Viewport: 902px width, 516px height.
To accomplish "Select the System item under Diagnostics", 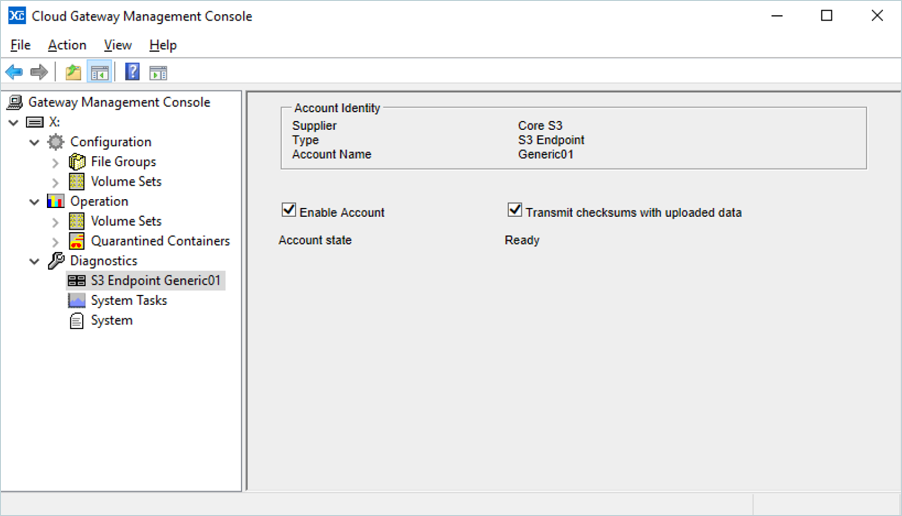I will pos(111,321).
